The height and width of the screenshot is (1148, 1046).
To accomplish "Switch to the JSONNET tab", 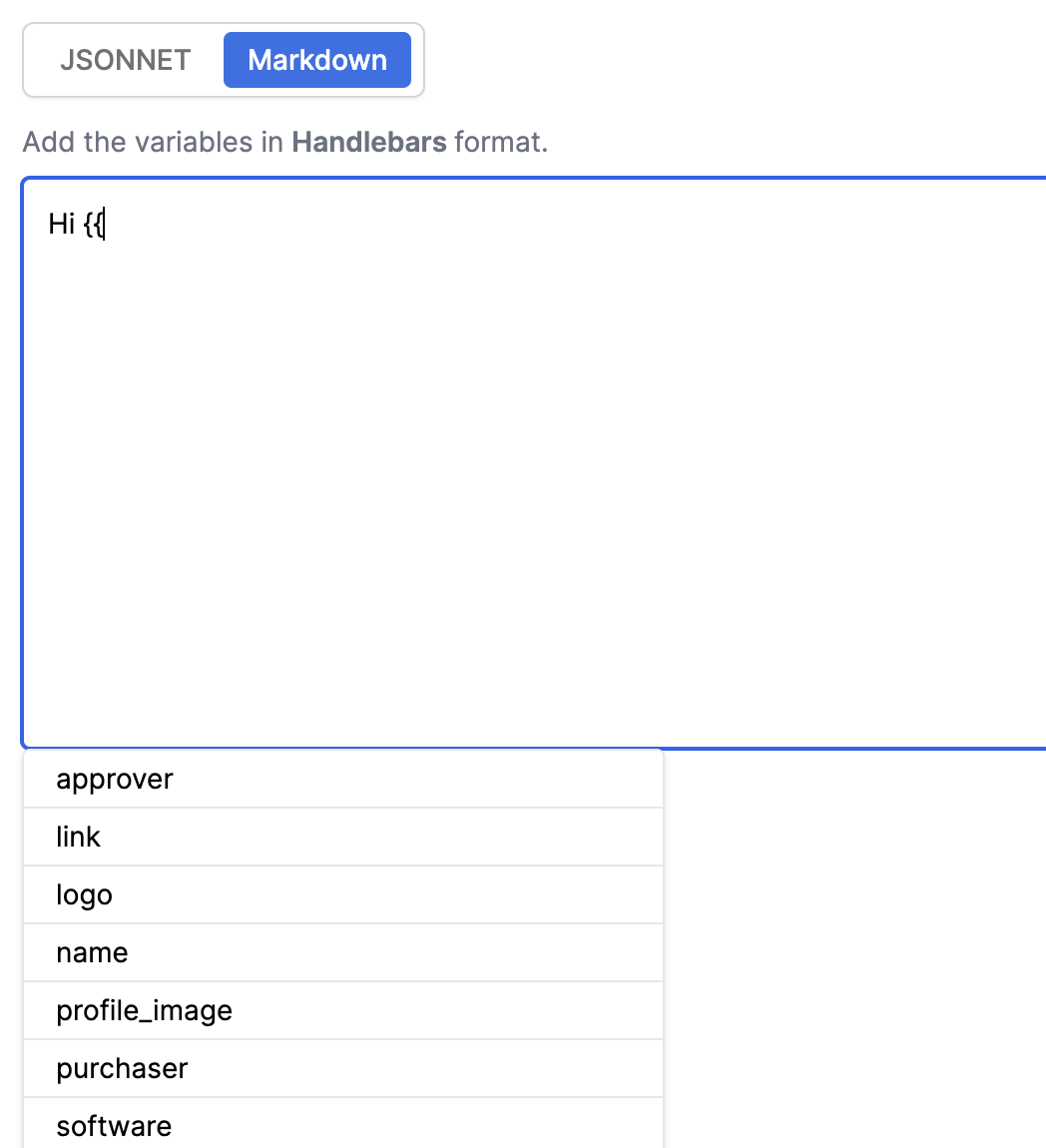I will 125,60.
